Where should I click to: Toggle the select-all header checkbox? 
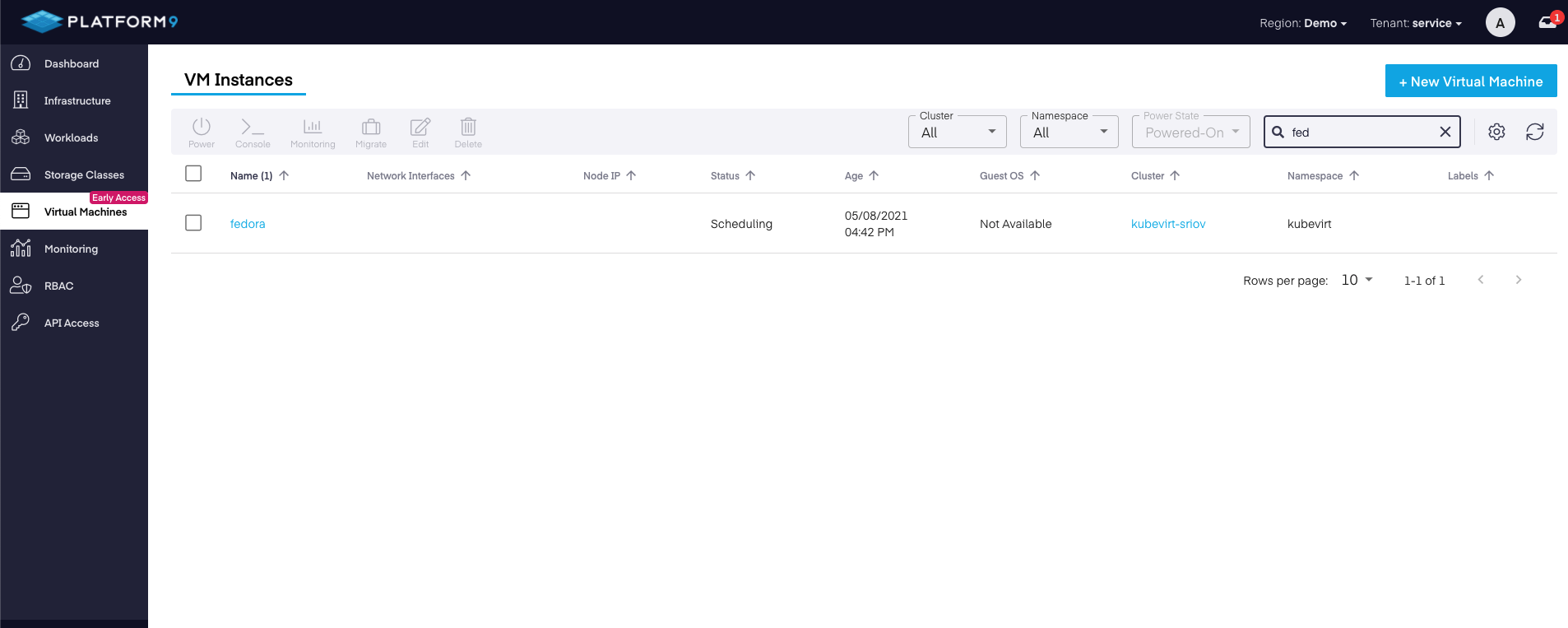[x=193, y=174]
